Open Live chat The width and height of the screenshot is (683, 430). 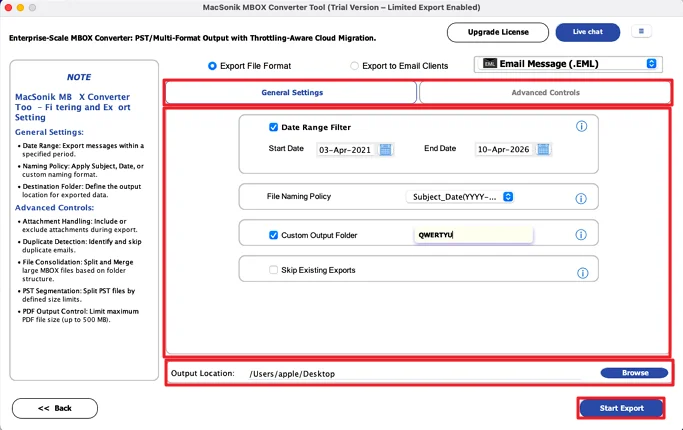(588, 32)
